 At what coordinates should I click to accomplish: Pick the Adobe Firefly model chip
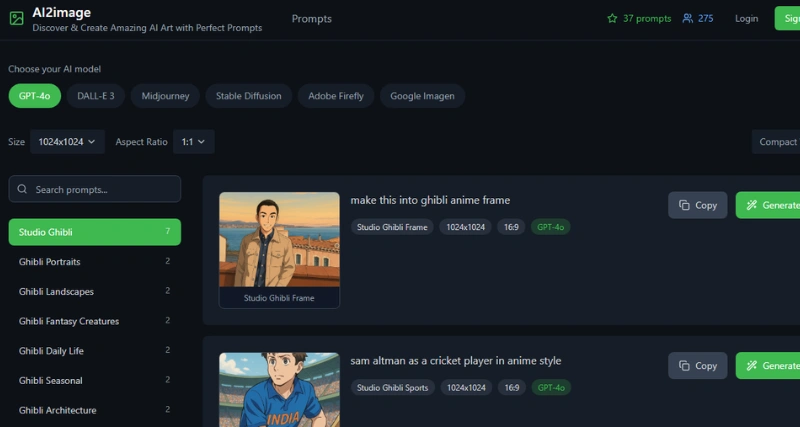(x=336, y=96)
